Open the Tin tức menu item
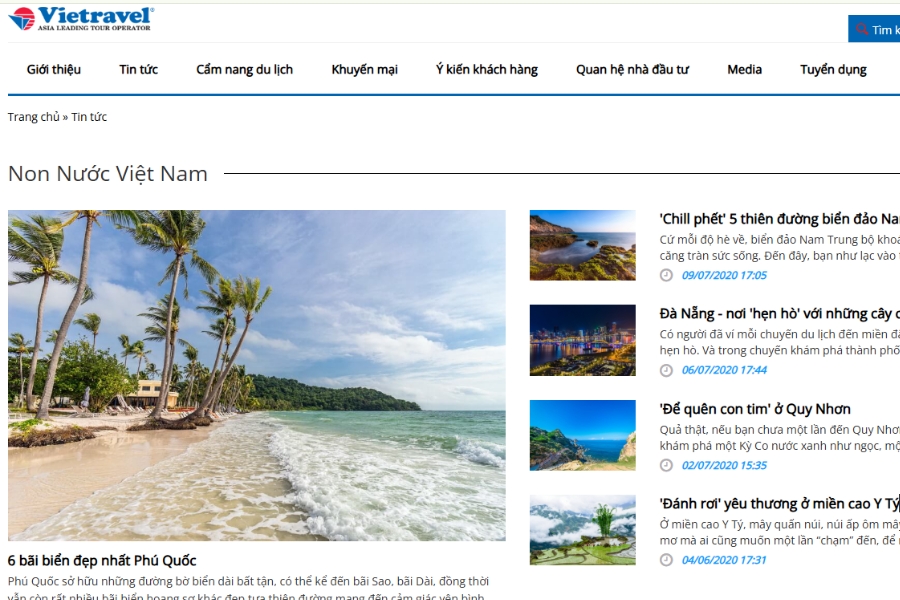The image size is (900, 600). pyautogui.click(x=138, y=69)
